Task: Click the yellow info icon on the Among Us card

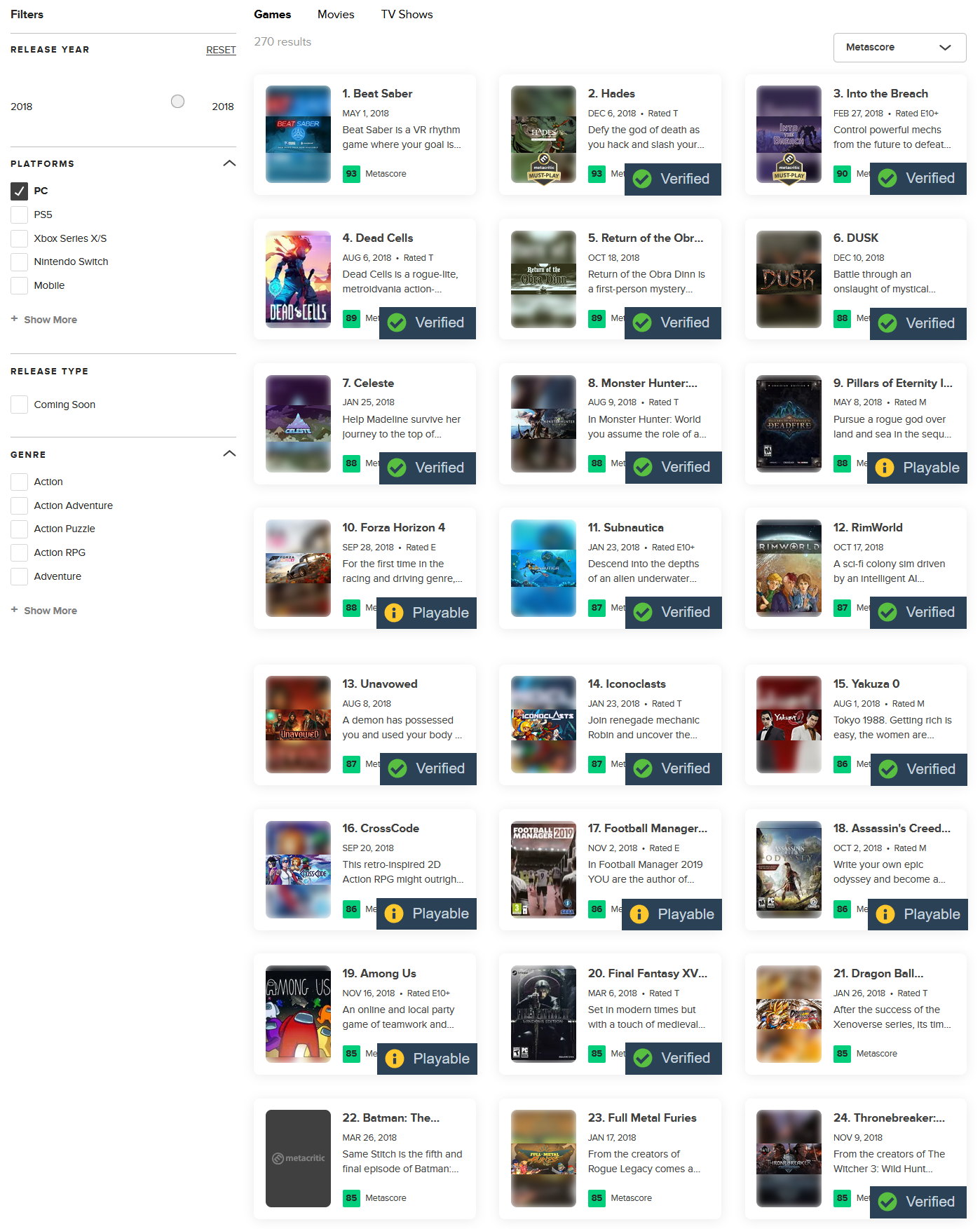Action: pos(395,1059)
